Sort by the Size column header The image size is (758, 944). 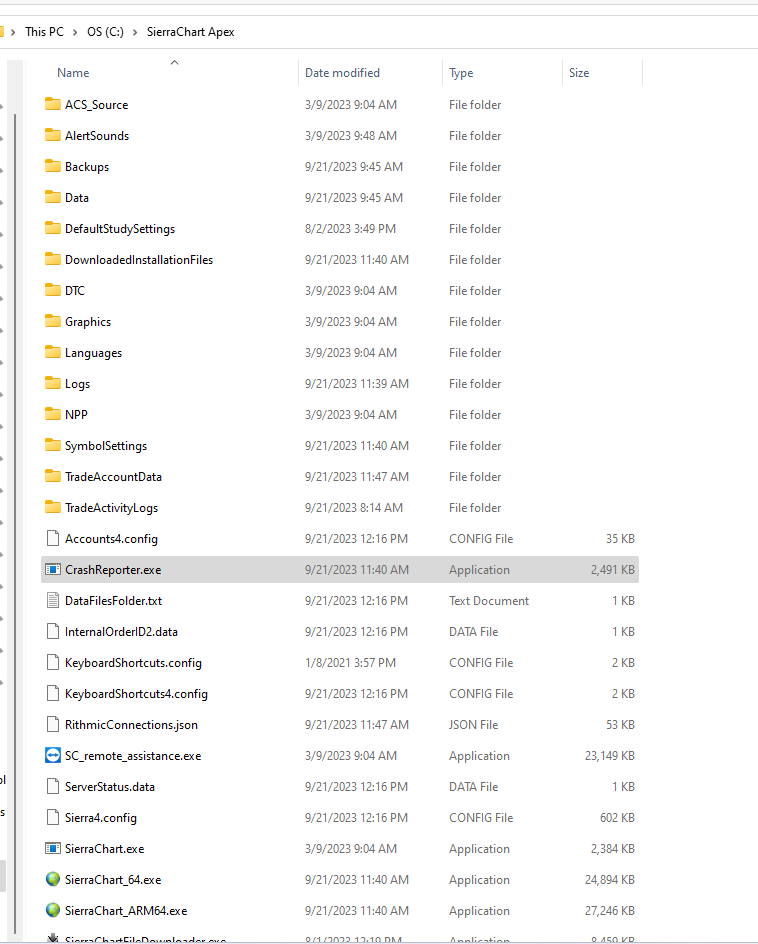click(579, 73)
